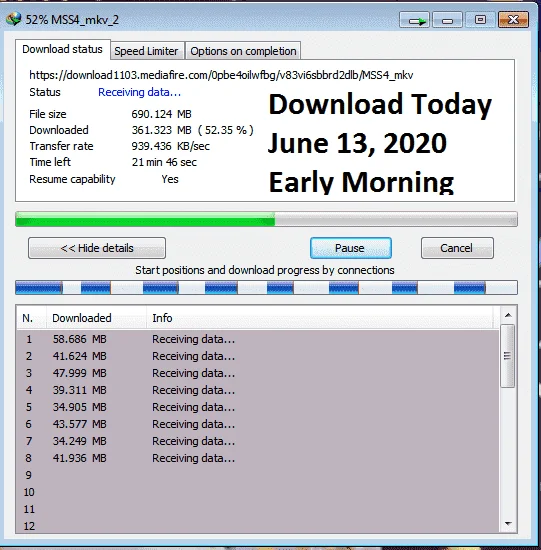
Task: Click the blue Receiving data… status
Action: tap(139, 92)
